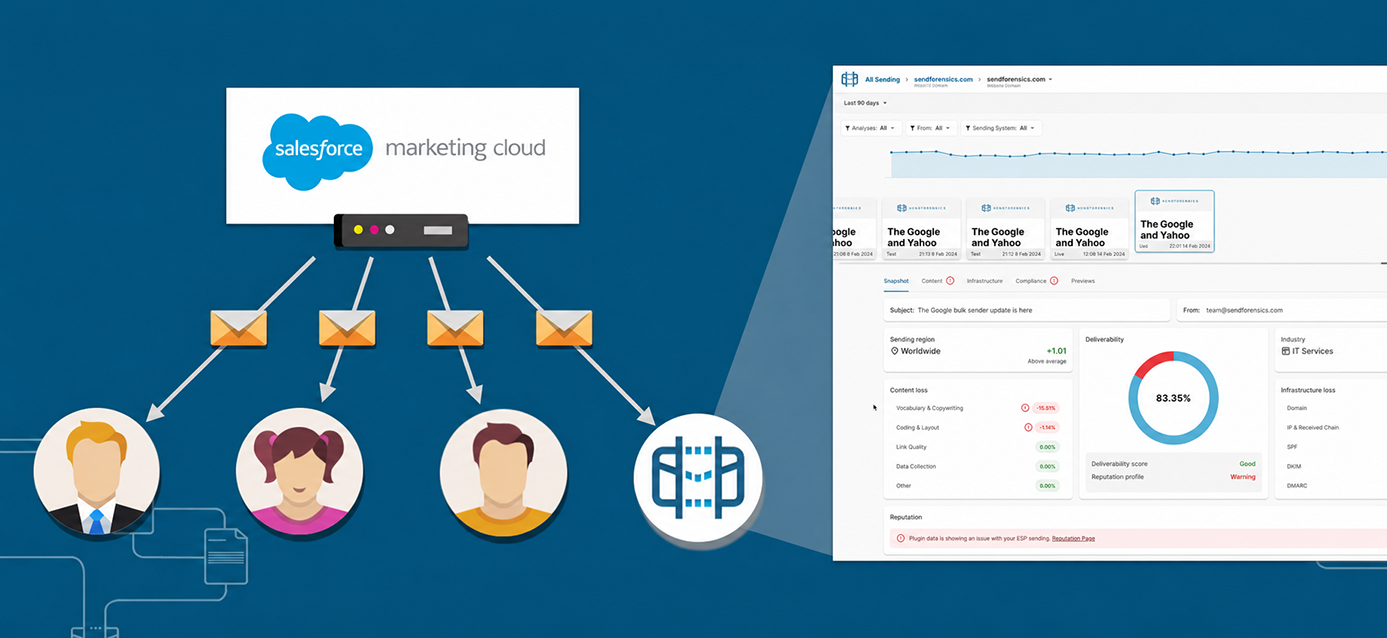The width and height of the screenshot is (1387, 638).
Task: Click Domain under Infrastructure loss
Action: click(1297, 408)
